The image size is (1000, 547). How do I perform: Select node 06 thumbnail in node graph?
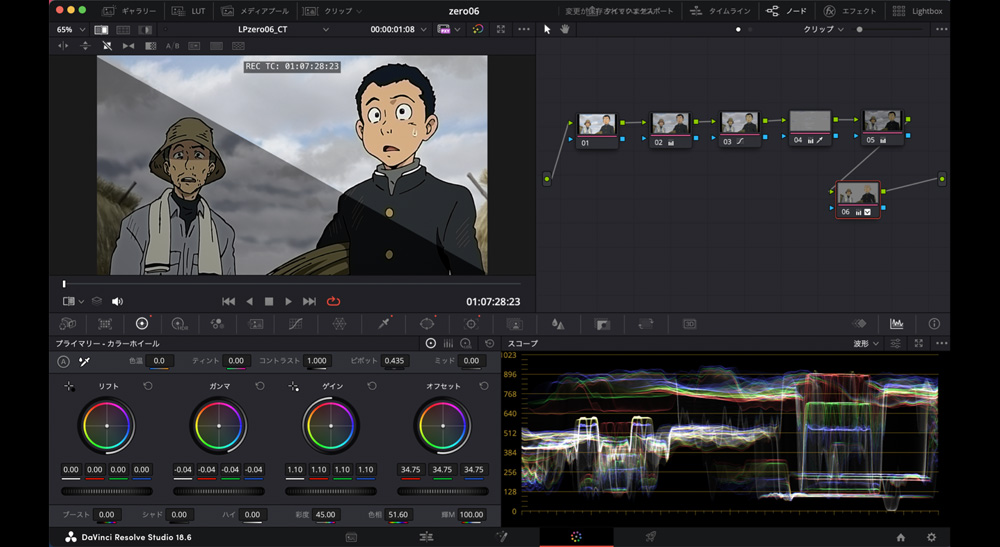coord(857,194)
